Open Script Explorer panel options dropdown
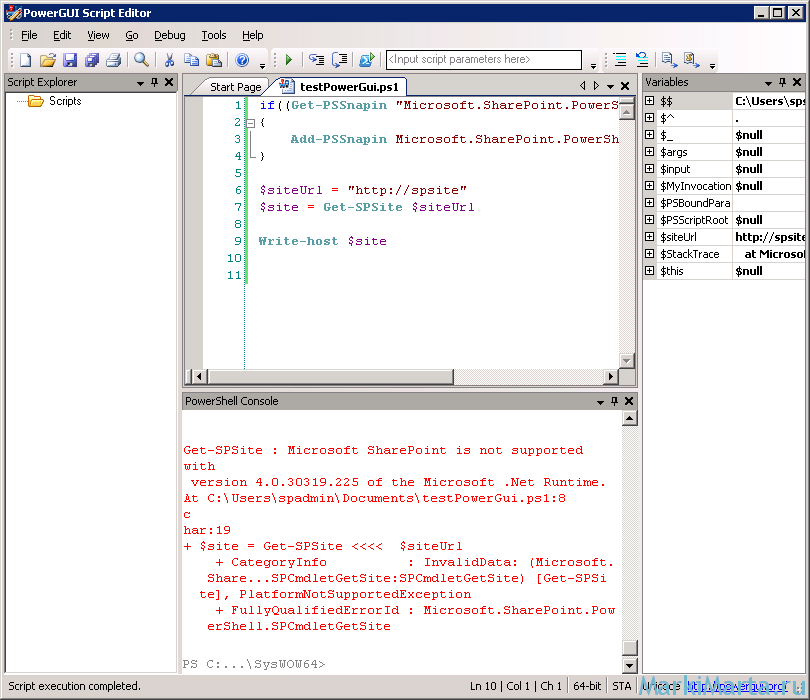The width and height of the screenshot is (810, 700). click(x=140, y=83)
